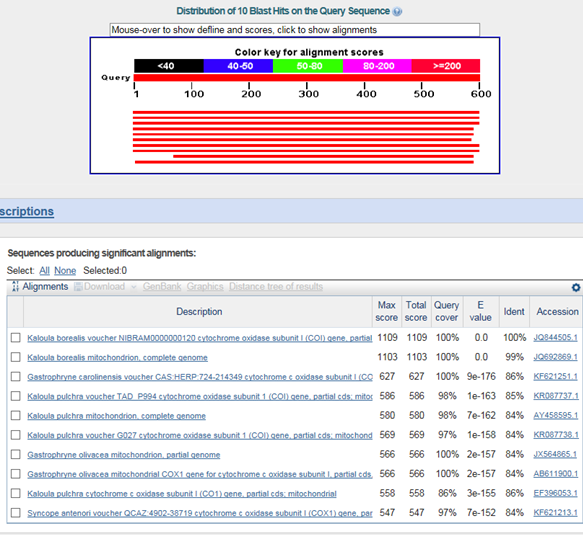This screenshot has width=583, height=535.
Task: Click the Select All link
Action: click(x=44, y=271)
